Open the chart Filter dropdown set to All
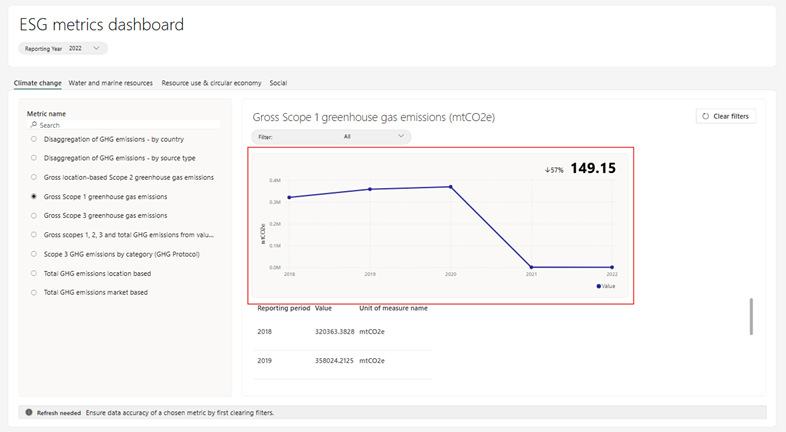The width and height of the screenshot is (786, 432). [331, 136]
